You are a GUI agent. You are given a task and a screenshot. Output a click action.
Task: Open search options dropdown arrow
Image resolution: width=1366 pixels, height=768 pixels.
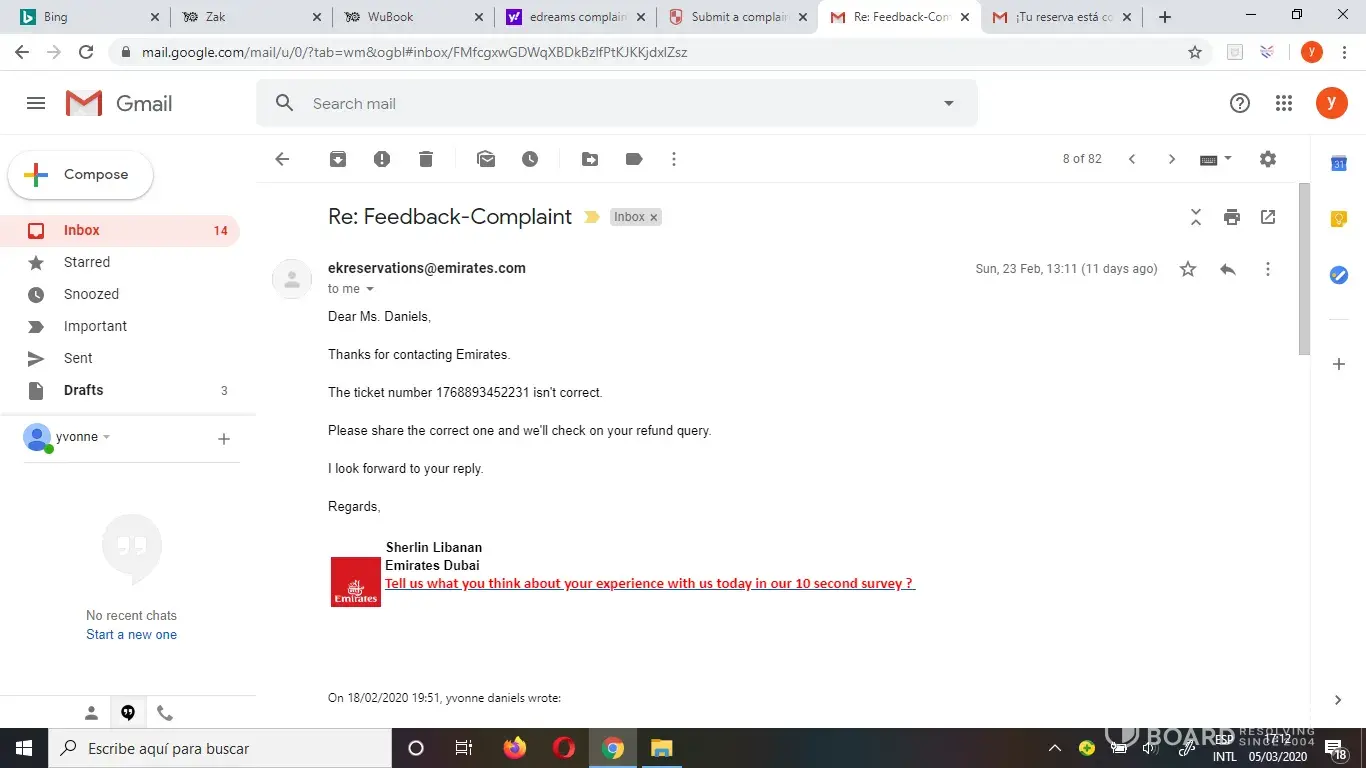click(x=949, y=103)
